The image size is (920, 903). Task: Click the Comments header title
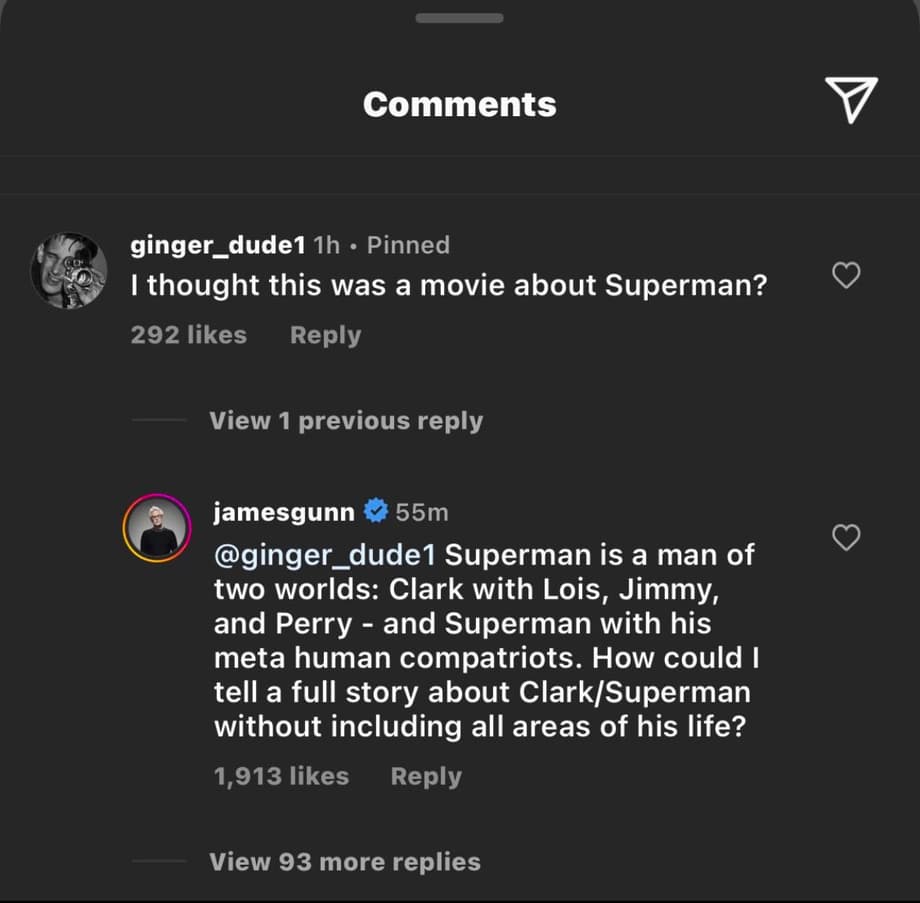click(x=460, y=104)
